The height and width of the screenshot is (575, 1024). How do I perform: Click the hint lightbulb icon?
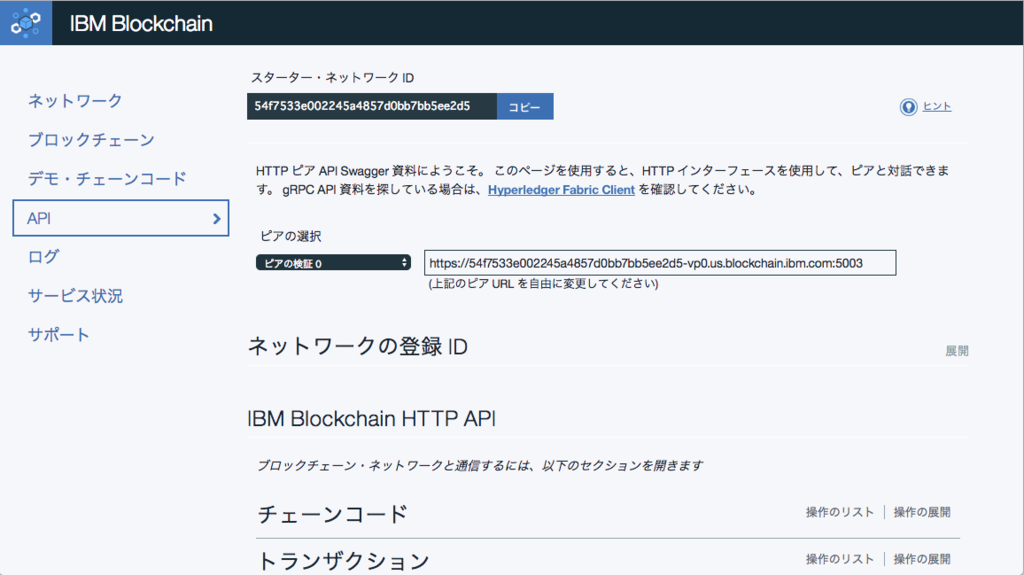[908, 107]
